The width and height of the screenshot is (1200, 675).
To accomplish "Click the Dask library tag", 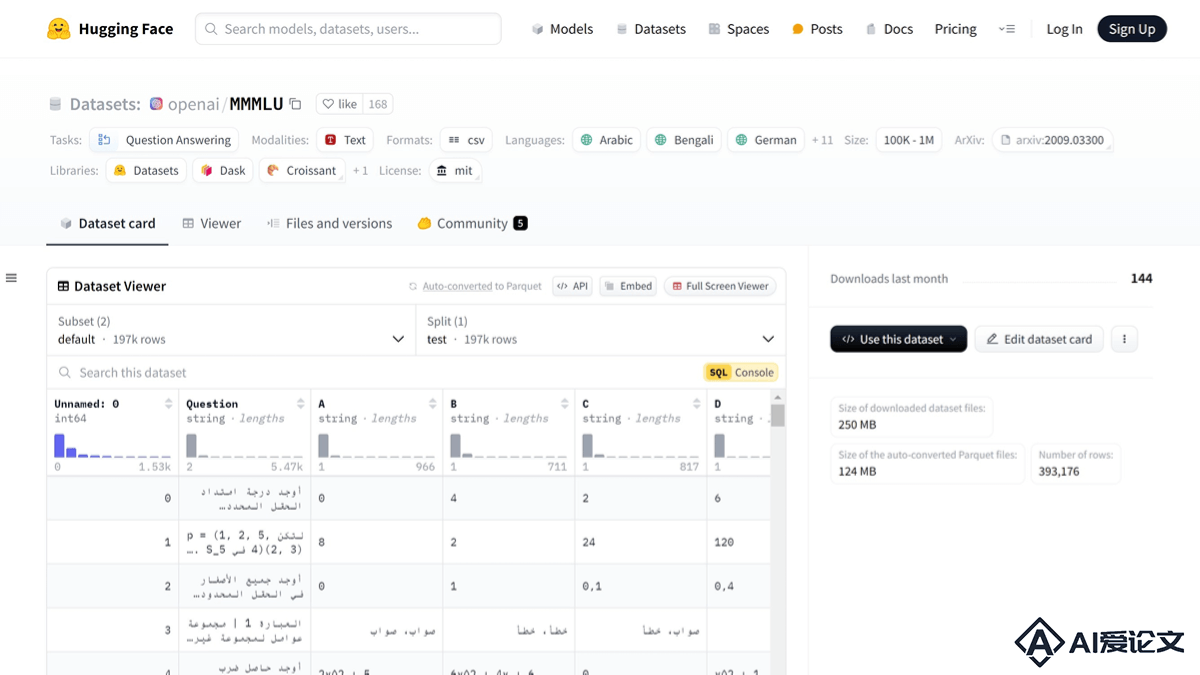I will 223,171.
